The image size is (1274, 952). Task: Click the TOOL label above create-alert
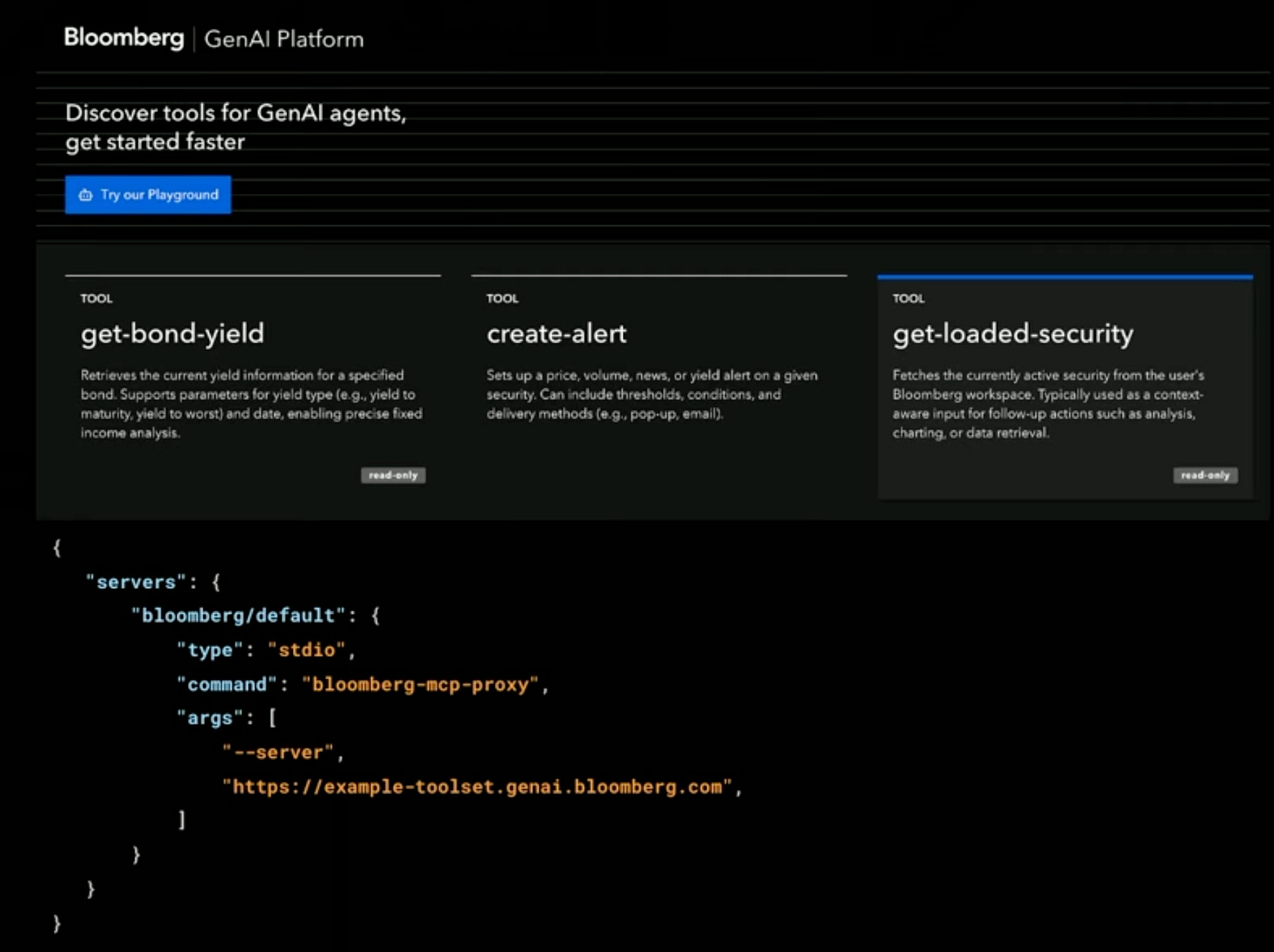tap(502, 298)
